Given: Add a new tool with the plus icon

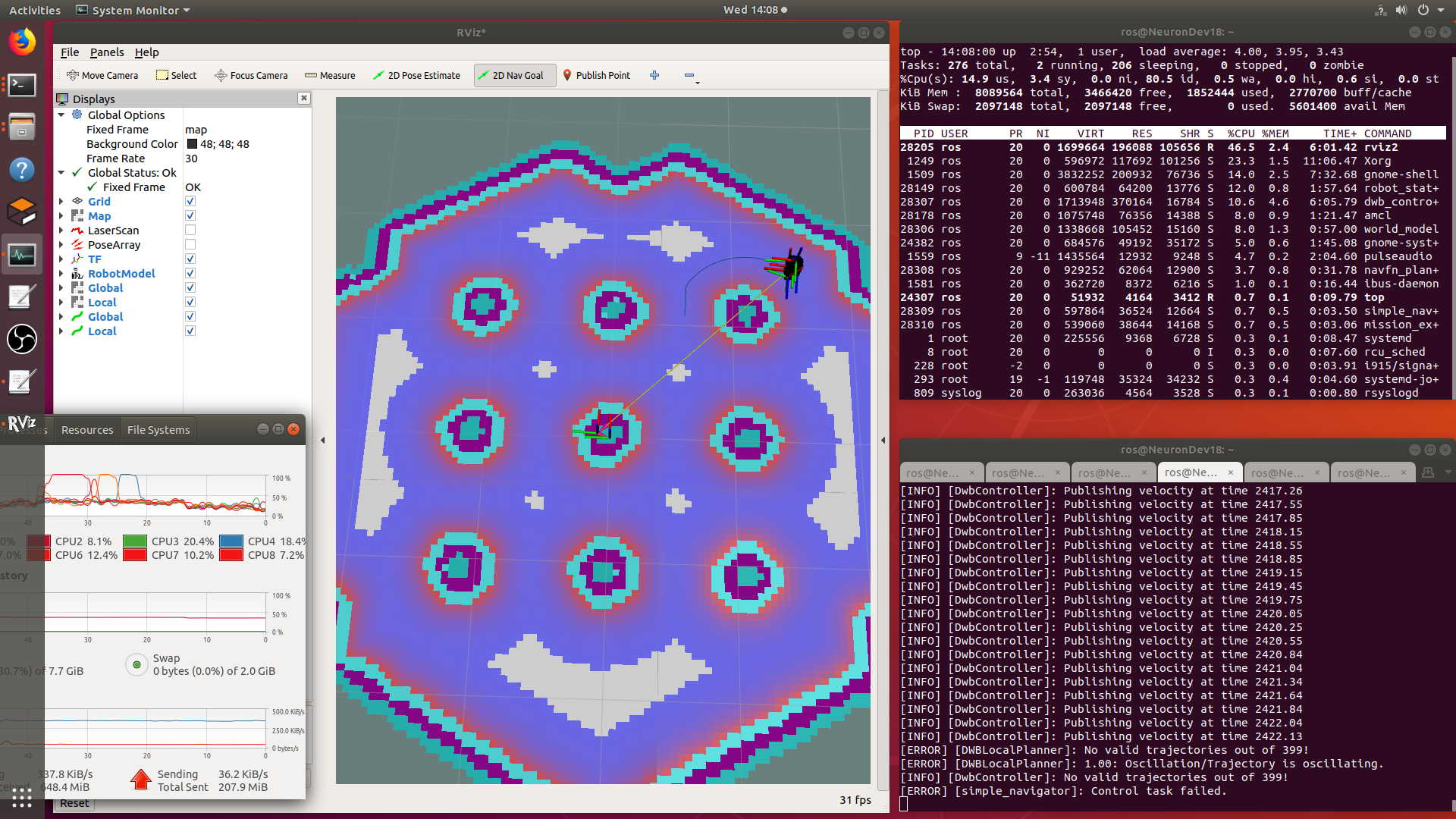Looking at the screenshot, I should (654, 75).
